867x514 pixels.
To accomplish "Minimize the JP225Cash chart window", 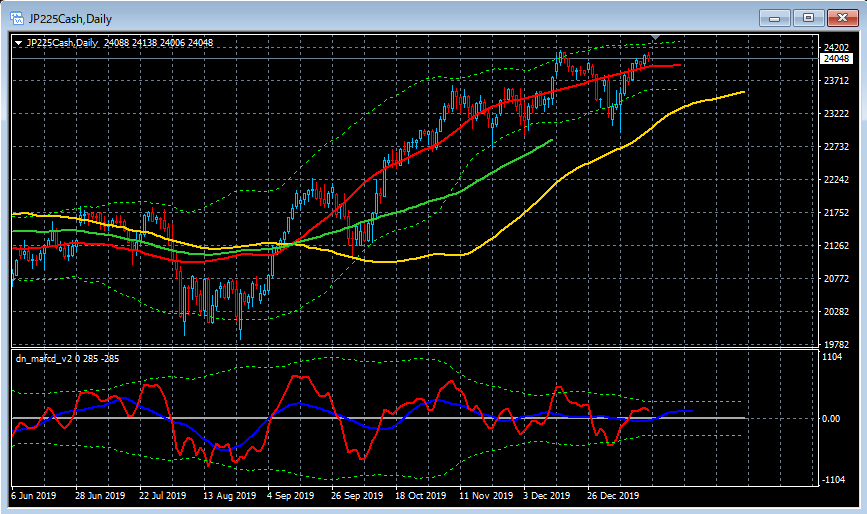I will click(x=775, y=18).
